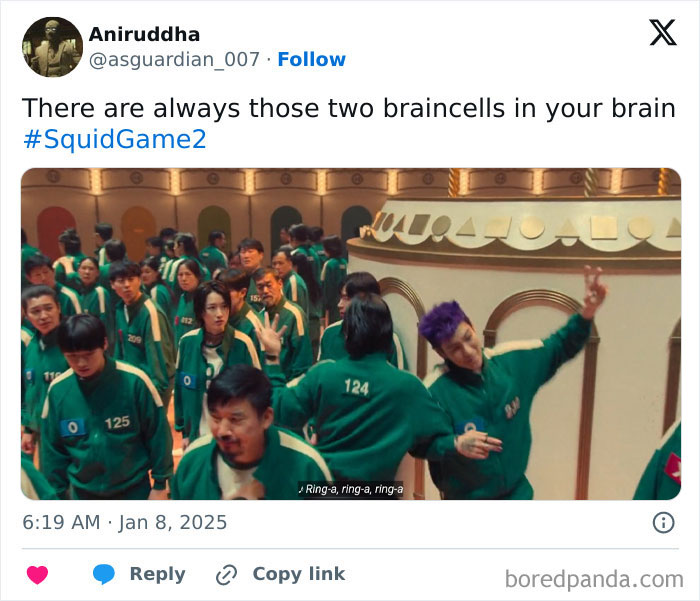Open the @asguardian_007 handle

point(174,59)
